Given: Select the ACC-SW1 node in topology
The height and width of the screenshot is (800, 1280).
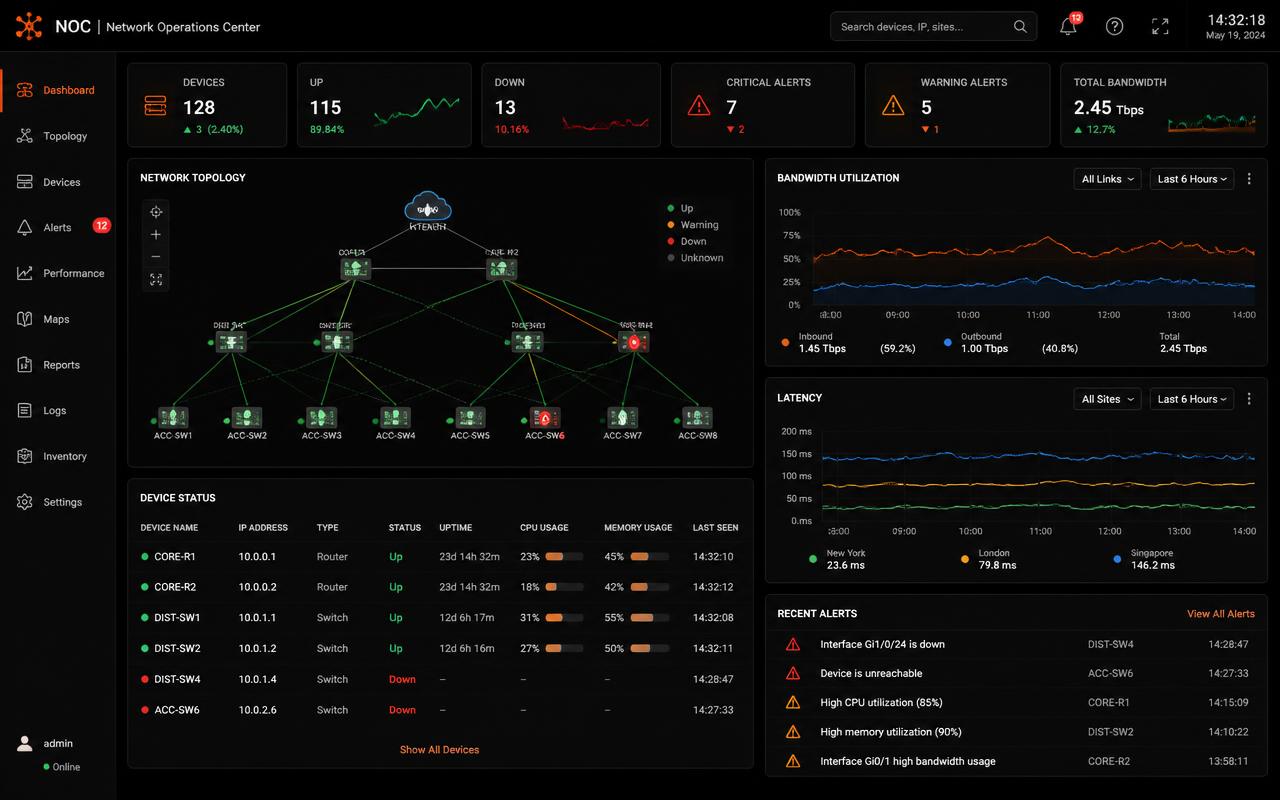Looking at the screenshot, I should pos(173,417).
